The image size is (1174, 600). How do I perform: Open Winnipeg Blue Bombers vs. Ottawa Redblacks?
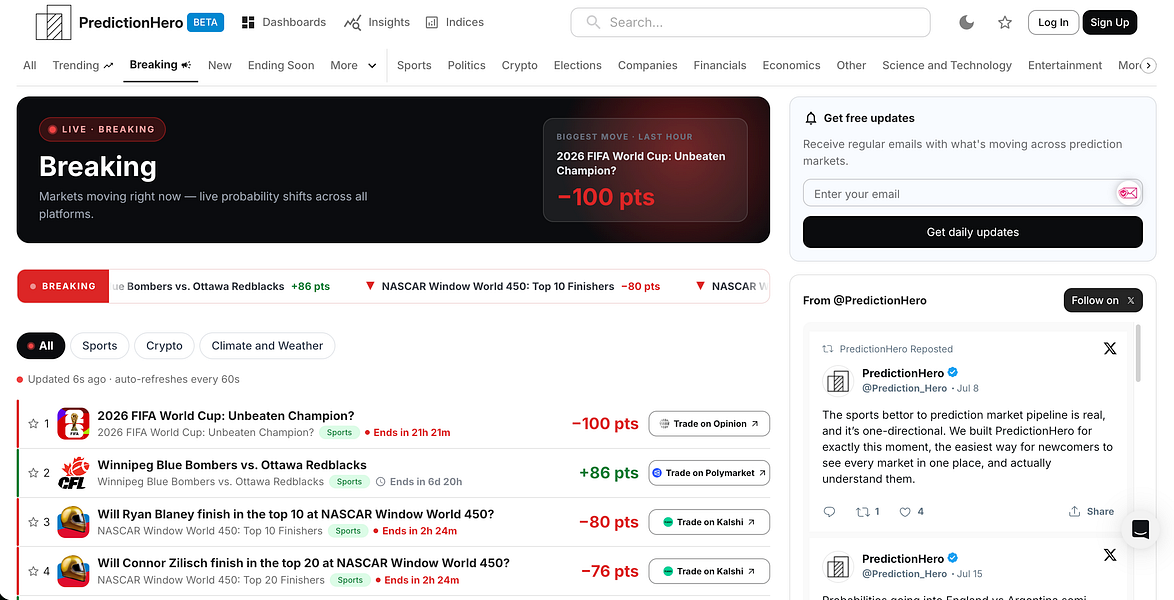pos(232,464)
